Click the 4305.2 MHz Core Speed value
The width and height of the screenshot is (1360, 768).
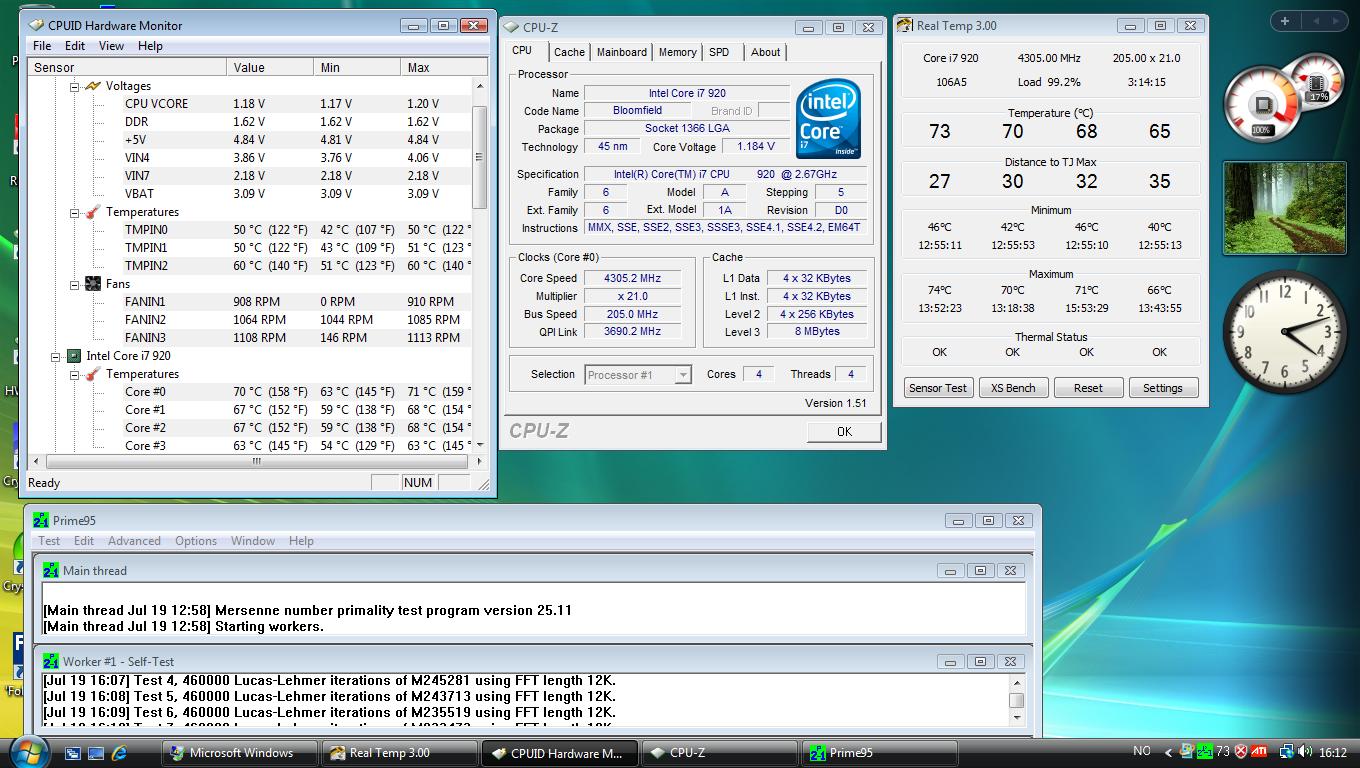click(x=632, y=278)
